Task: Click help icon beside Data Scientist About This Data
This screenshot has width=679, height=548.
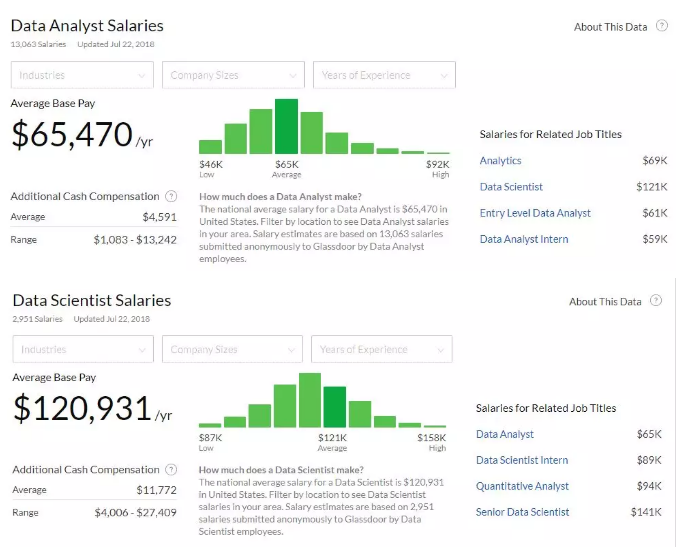Action: (656, 301)
